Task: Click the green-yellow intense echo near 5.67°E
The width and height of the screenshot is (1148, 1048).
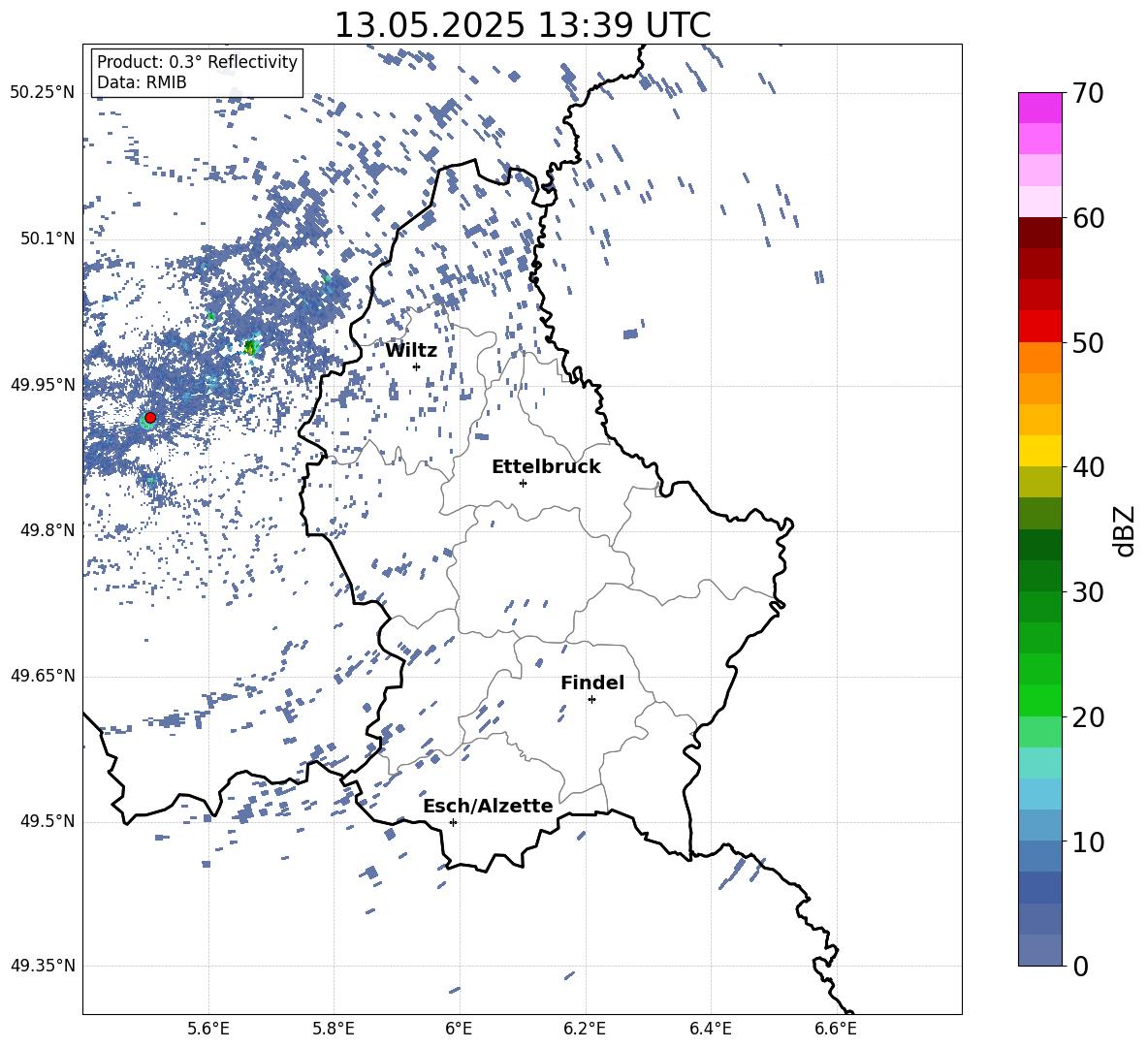Action: coord(250,347)
